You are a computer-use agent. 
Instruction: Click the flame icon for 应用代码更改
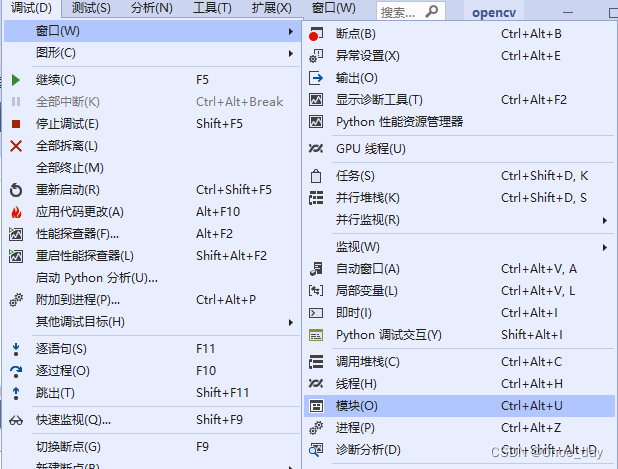16,212
